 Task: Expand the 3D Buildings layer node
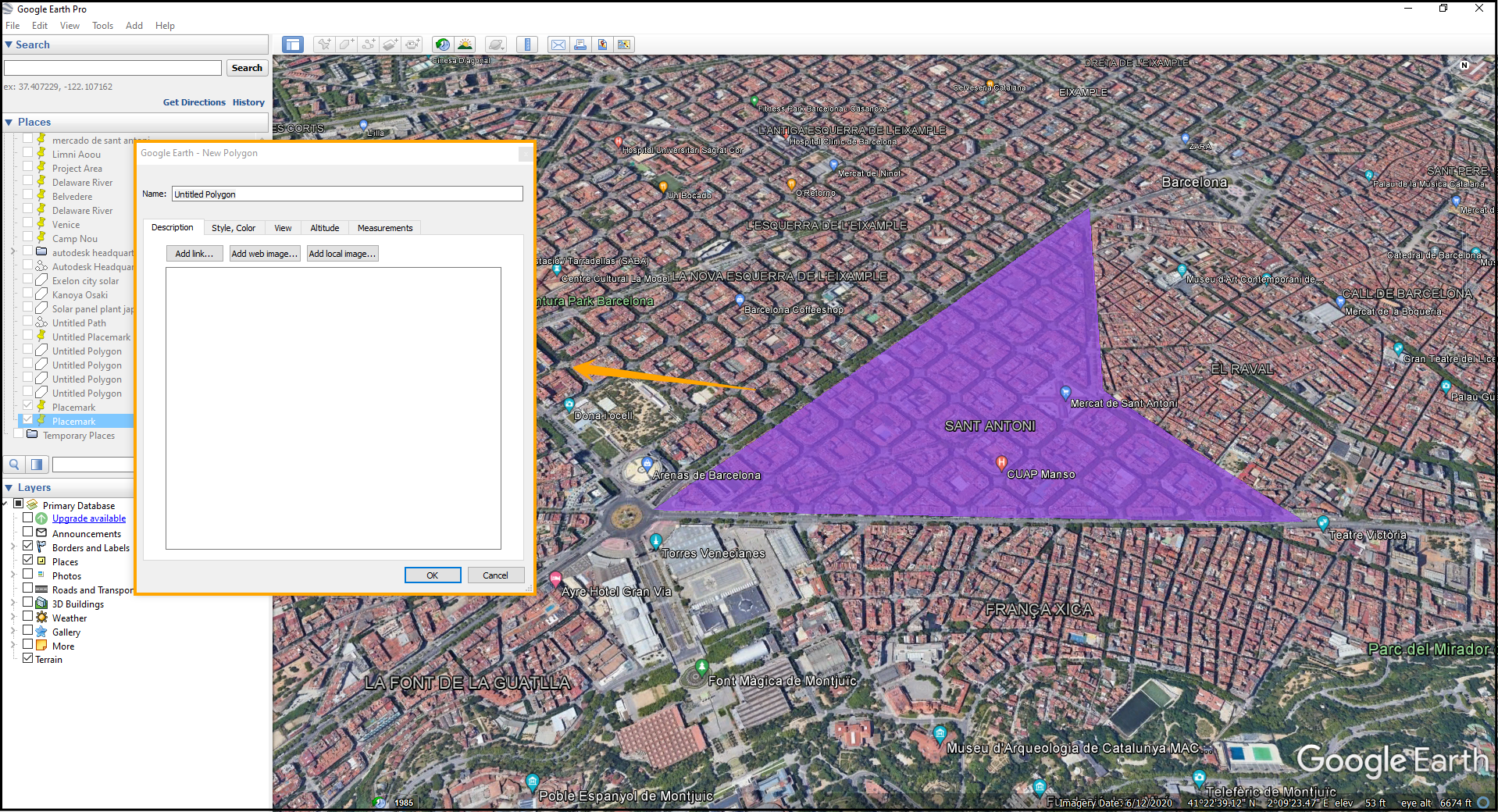click(13, 604)
